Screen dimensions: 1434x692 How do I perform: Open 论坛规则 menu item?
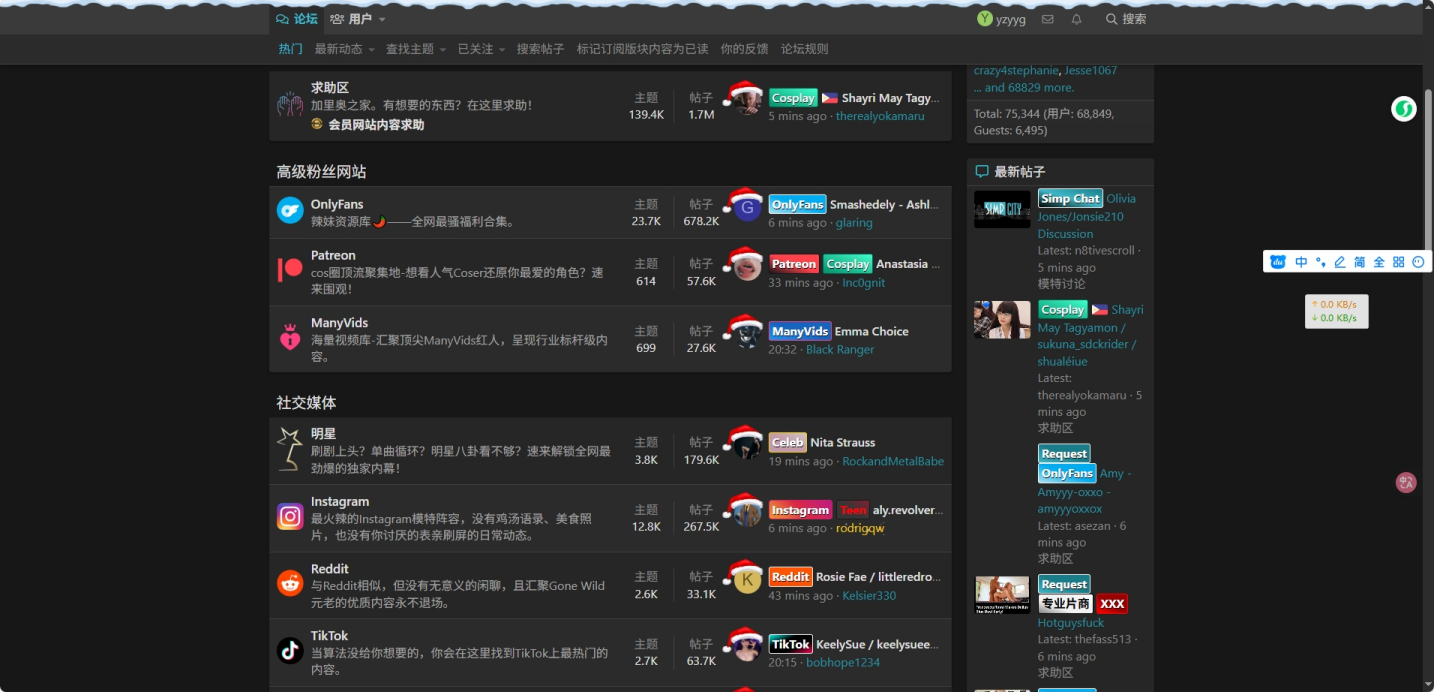click(x=805, y=49)
